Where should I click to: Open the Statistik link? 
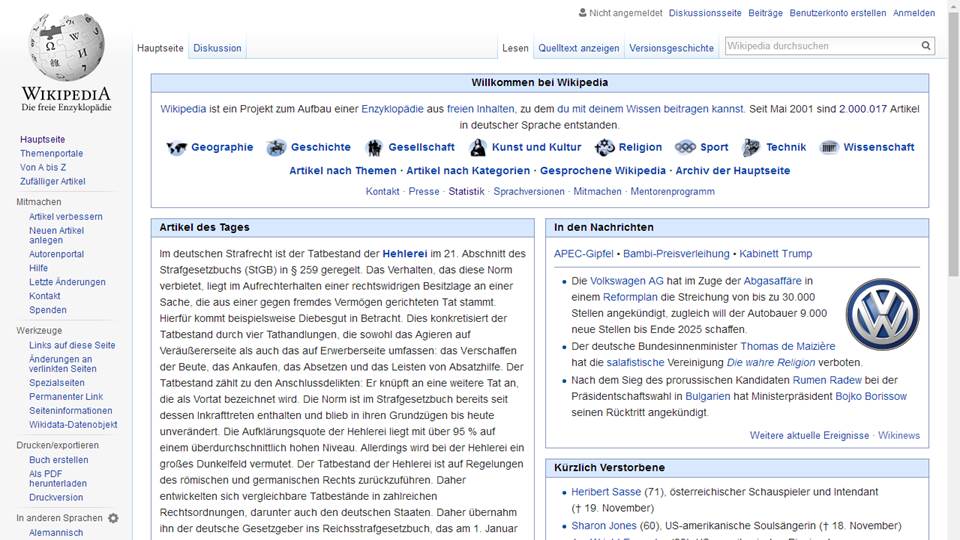click(x=466, y=192)
